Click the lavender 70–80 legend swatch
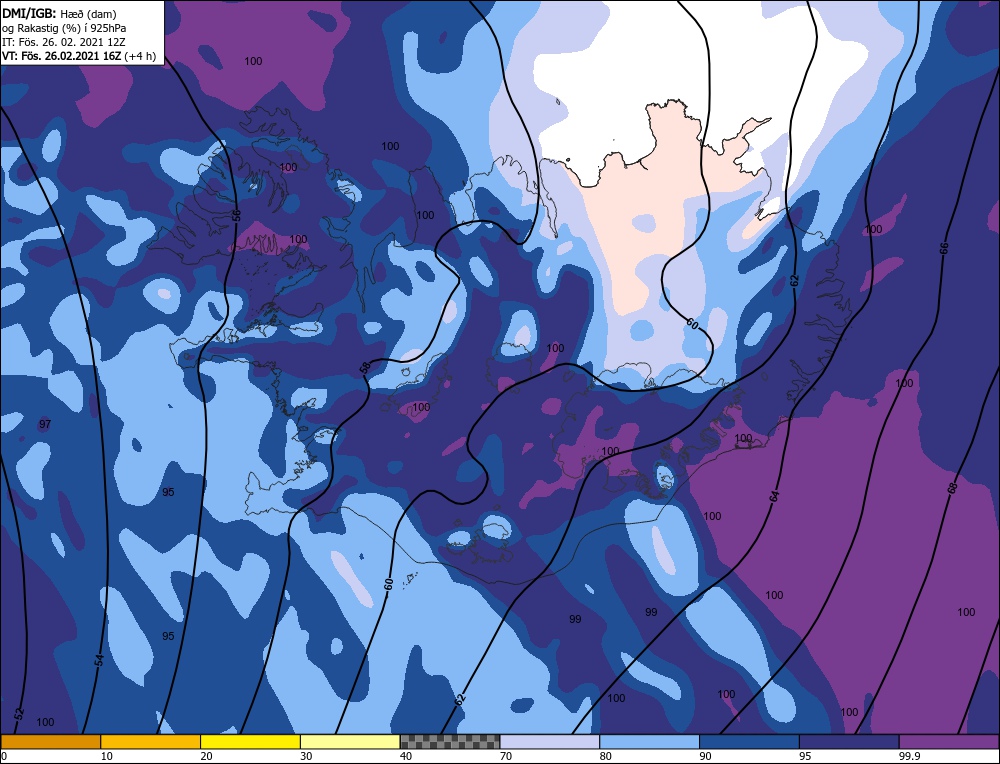The height and width of the screenshot is (764, 1000). tap(550, 741)
